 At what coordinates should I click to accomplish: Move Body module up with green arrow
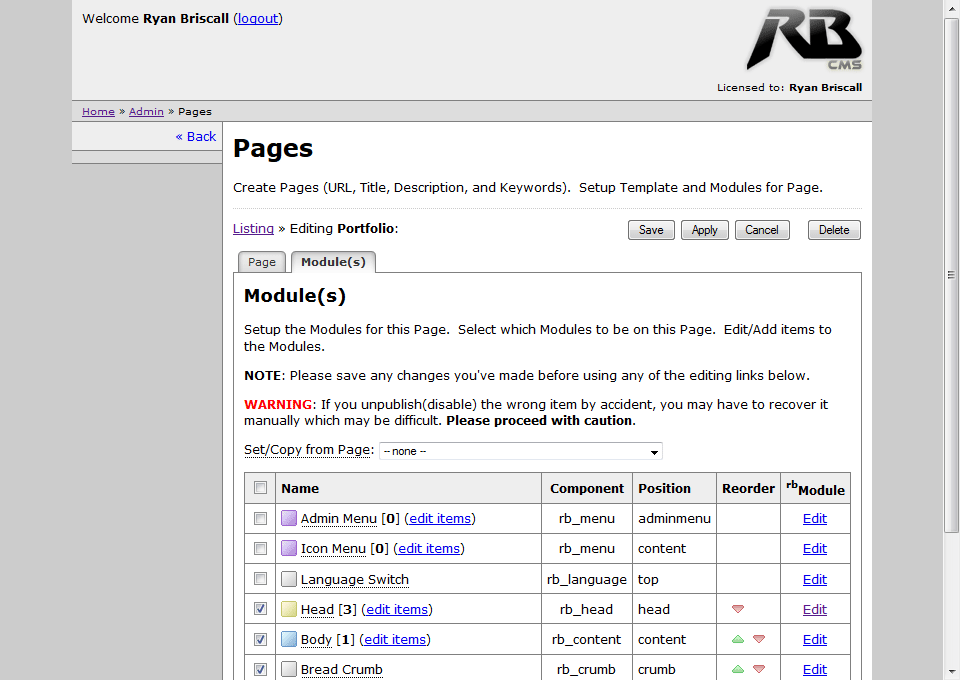[x=738, y=639]
